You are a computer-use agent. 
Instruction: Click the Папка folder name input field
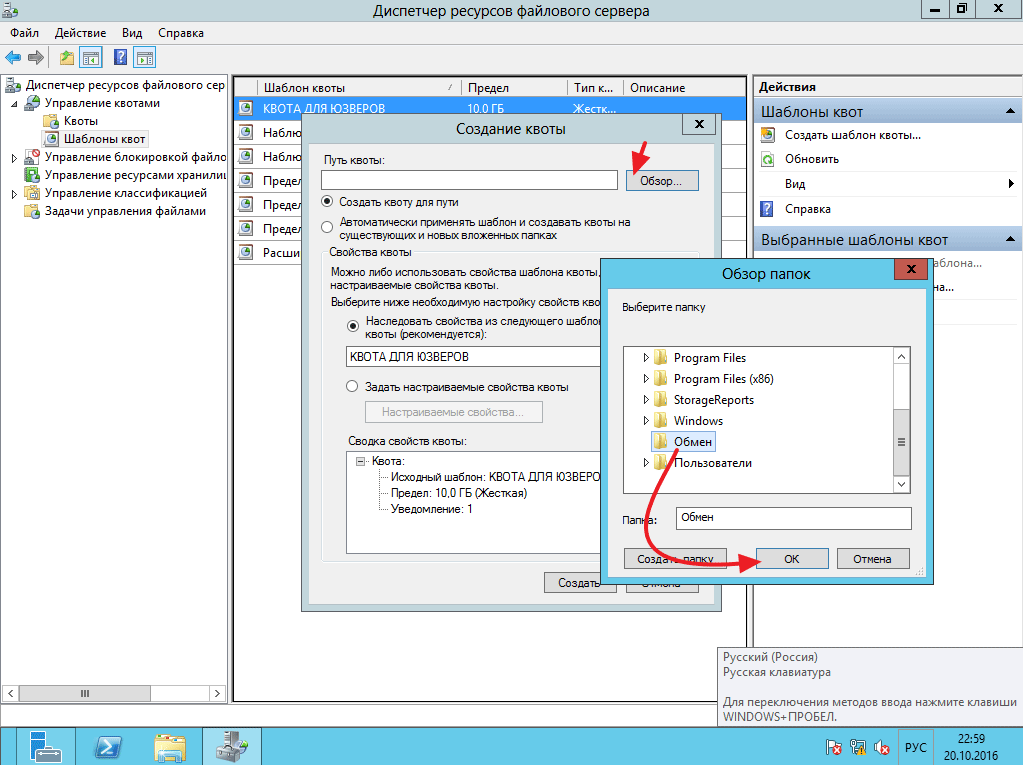[x=793, y=518]
